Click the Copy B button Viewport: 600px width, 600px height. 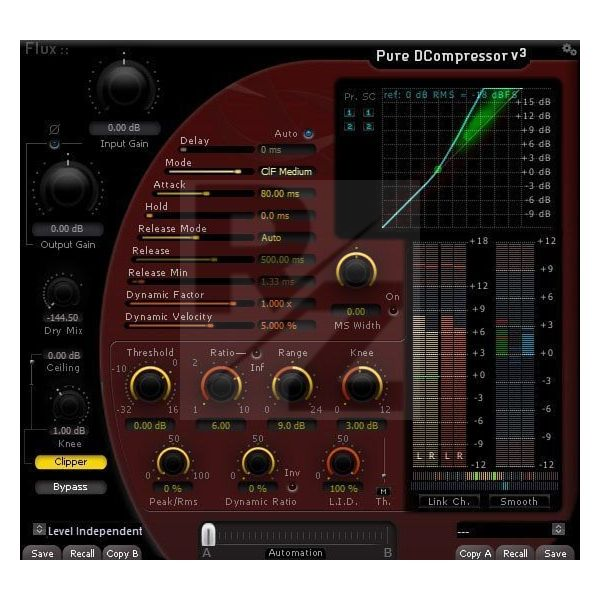pos(122,553)
